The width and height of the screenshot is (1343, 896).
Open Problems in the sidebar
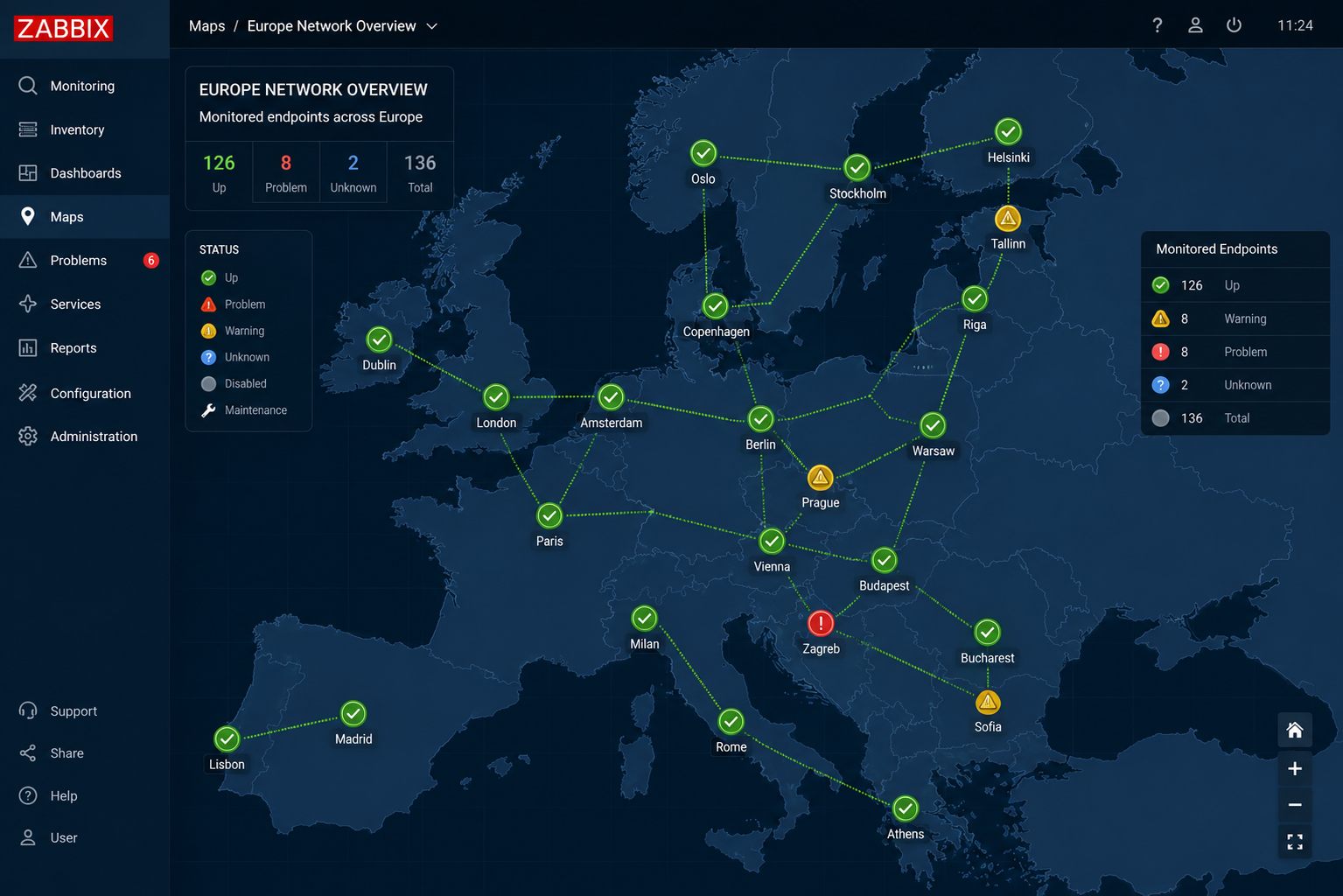pos(85,261)
